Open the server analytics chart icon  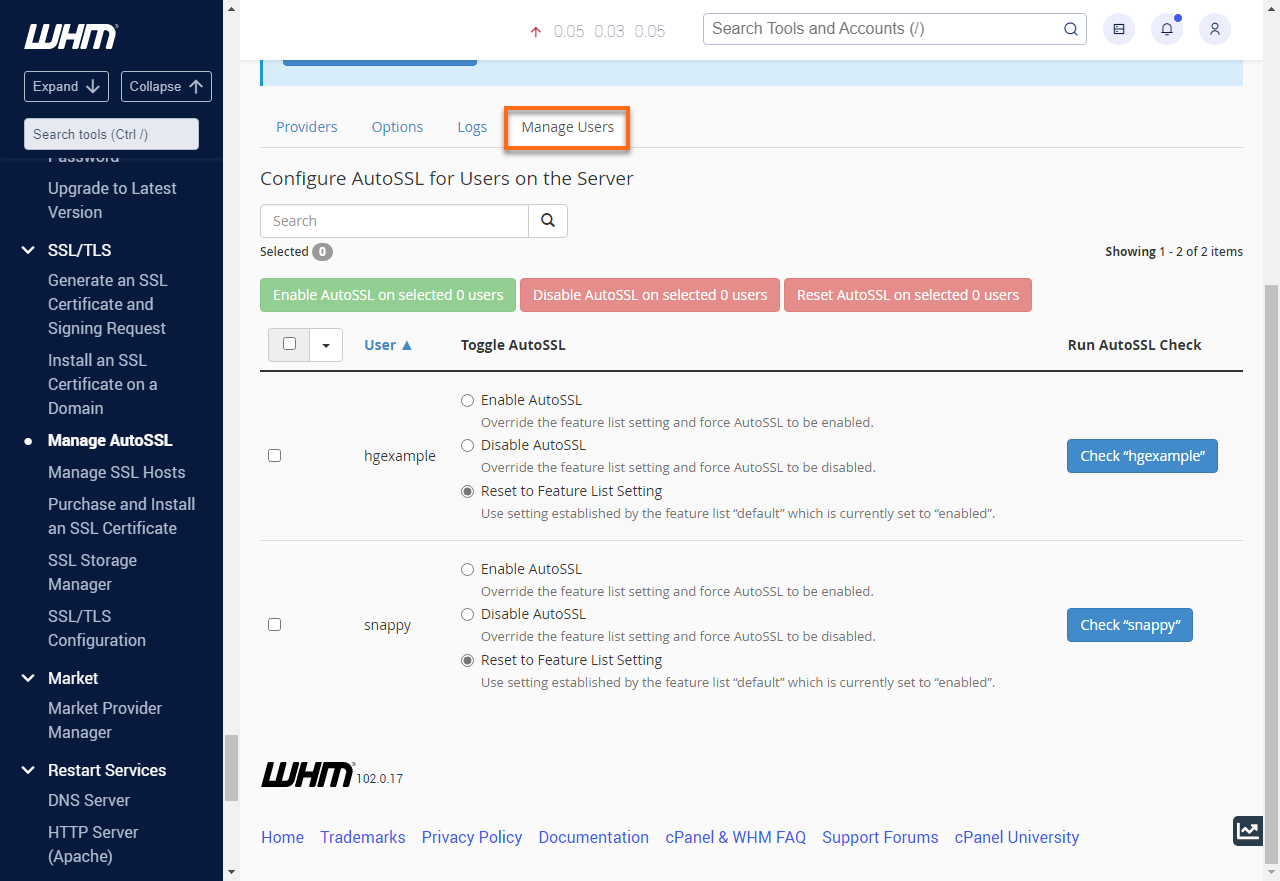point(1247,830)
